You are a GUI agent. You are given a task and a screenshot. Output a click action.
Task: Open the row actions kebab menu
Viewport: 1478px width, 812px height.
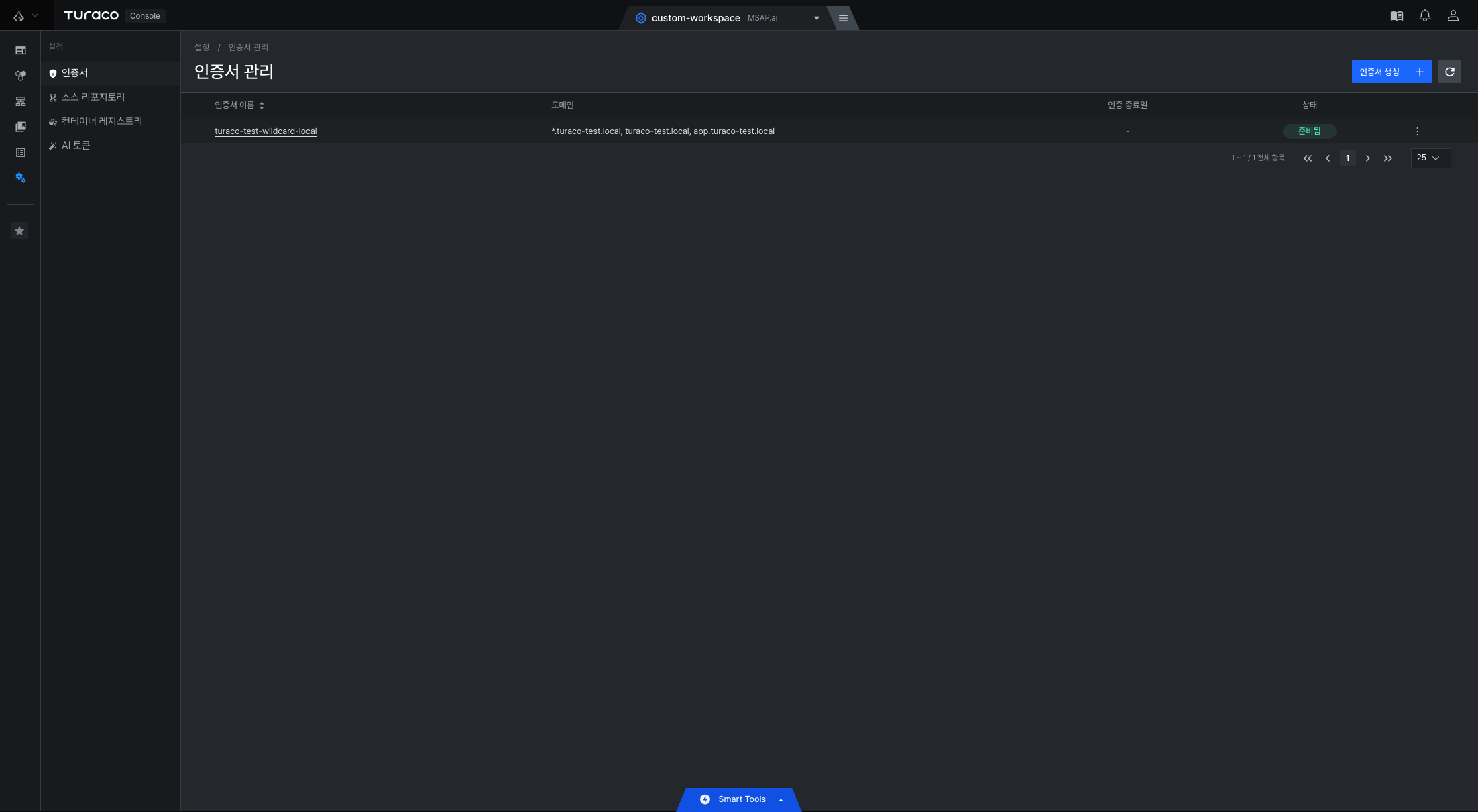click(1417, 131)
